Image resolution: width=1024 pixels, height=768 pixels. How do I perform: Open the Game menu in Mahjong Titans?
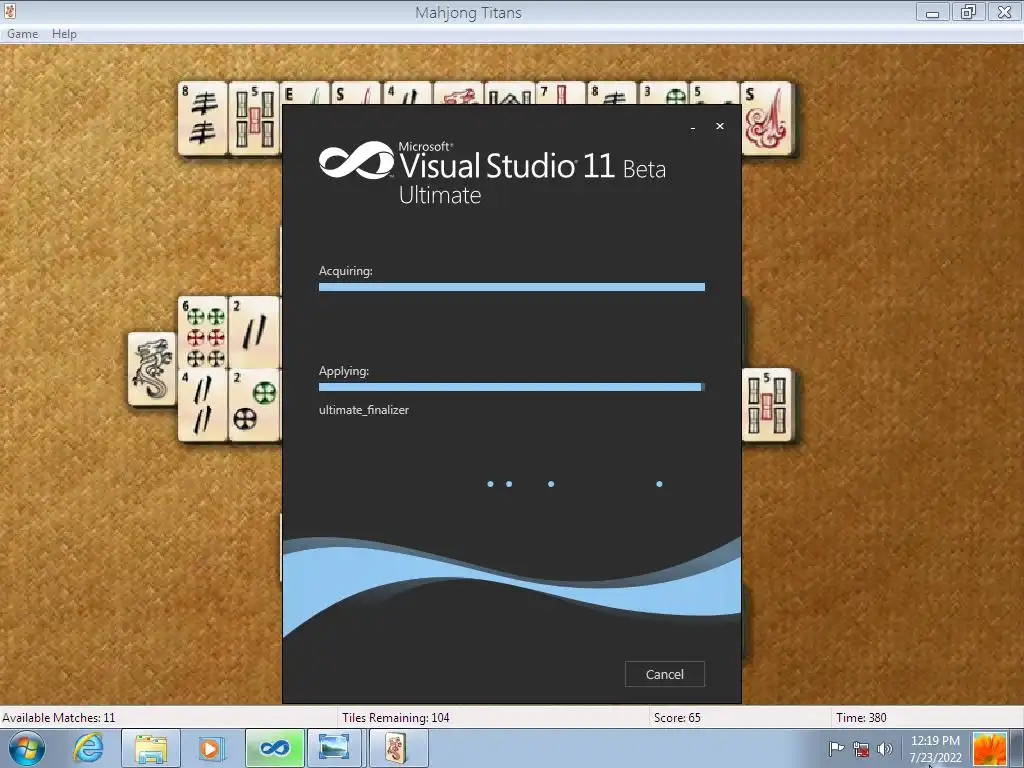(22, 34)
